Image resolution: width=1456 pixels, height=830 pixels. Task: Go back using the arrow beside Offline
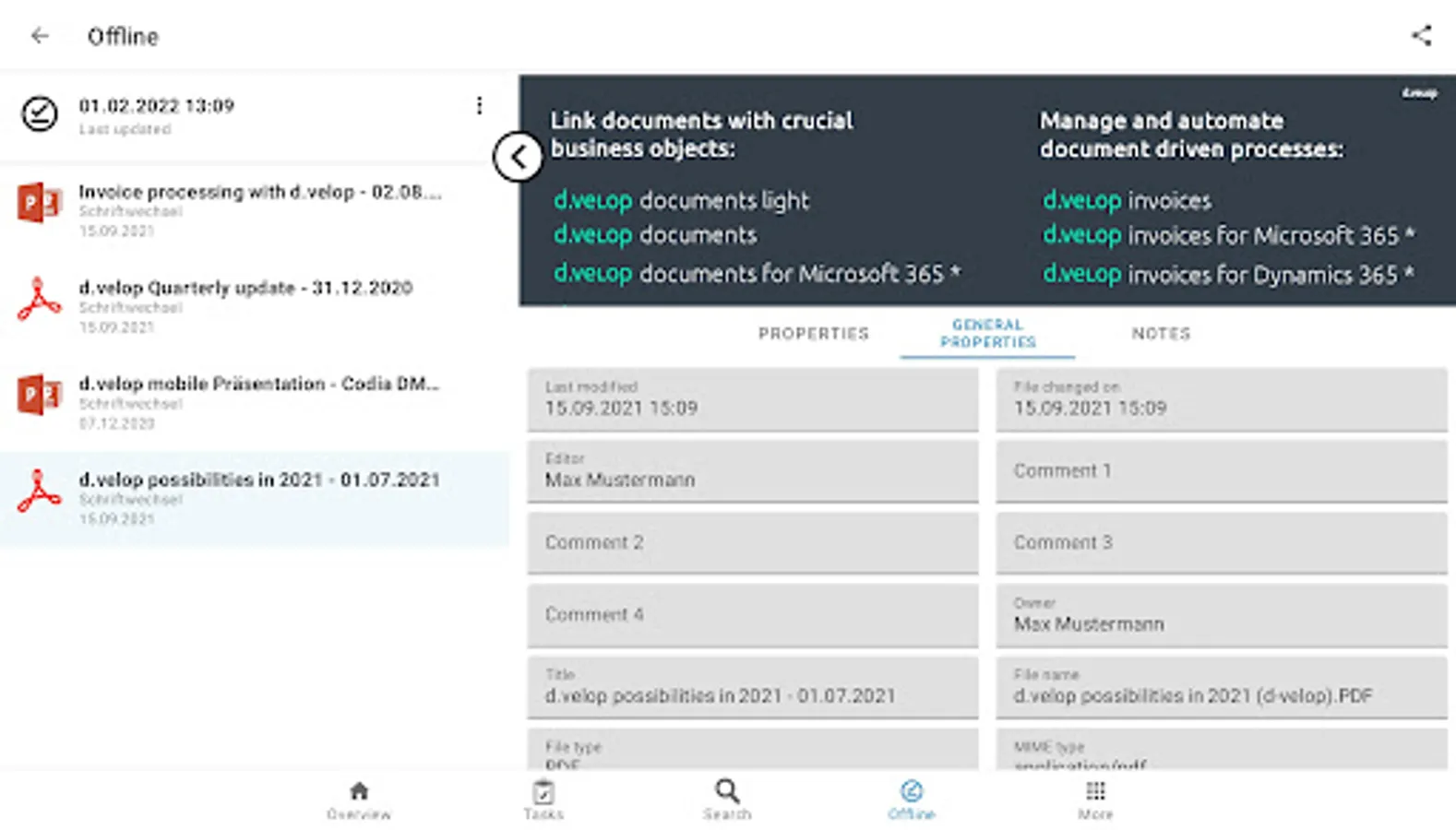tap(40, 36)
